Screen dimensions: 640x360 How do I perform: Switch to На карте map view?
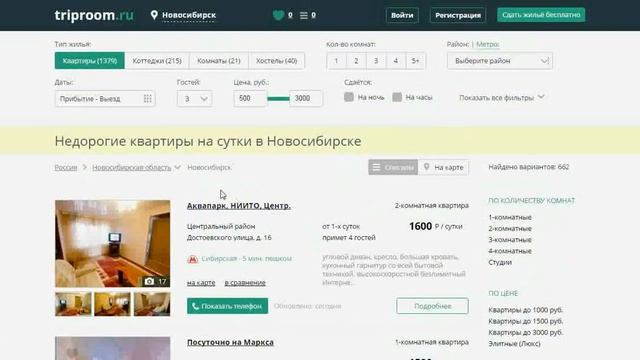443,167
